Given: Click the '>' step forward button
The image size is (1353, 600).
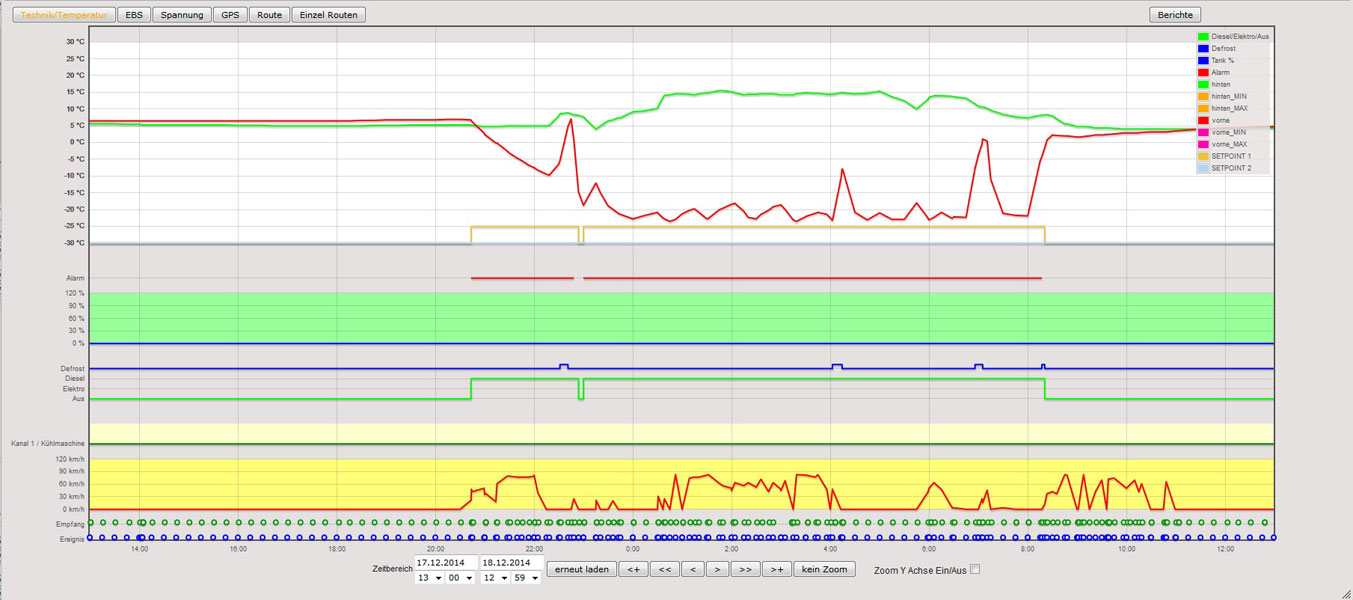Looking at the screenshot, I should [717, 569].
